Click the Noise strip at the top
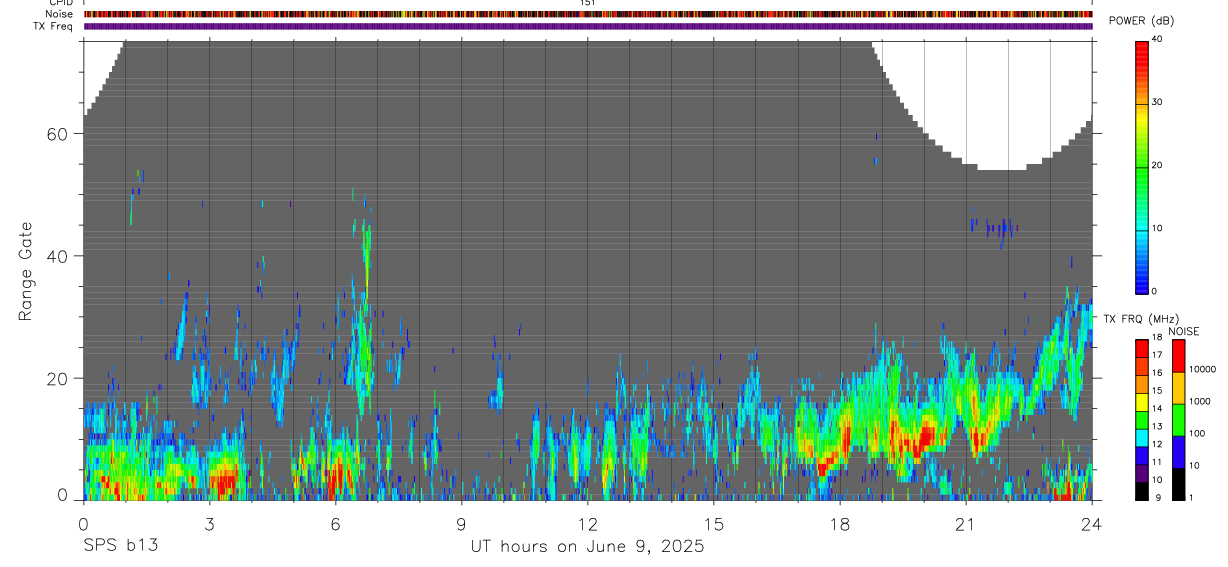This screenshot has height=567, width=1228. (x=588, y=14)
